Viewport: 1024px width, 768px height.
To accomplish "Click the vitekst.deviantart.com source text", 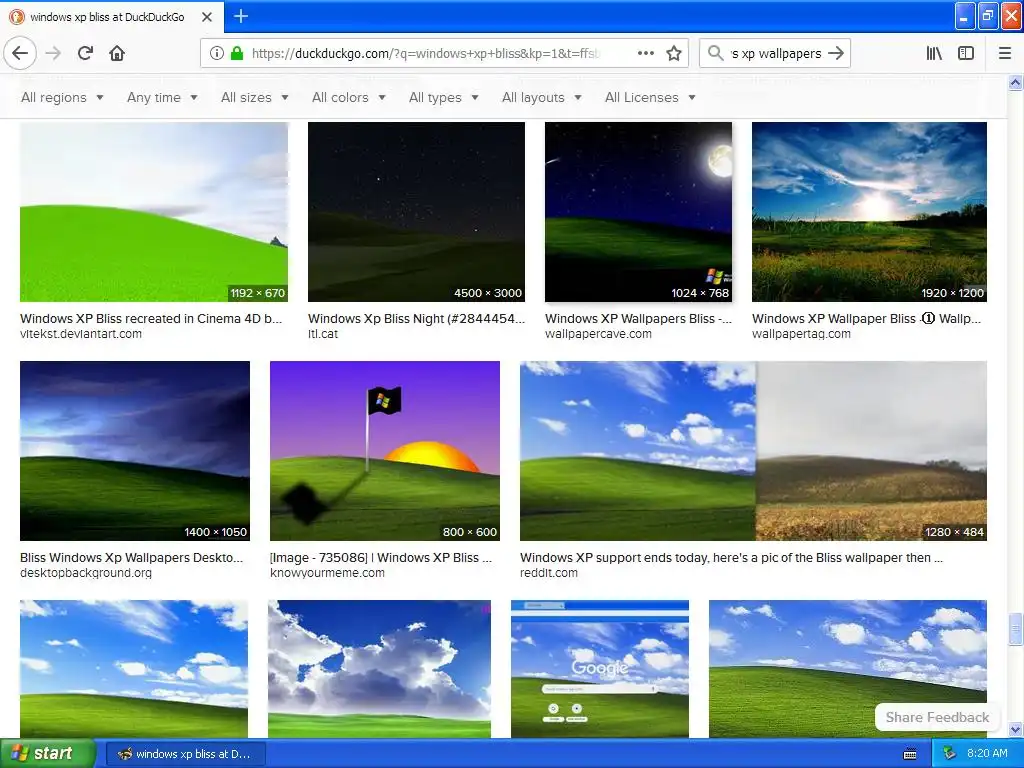I will click(80, 334).
